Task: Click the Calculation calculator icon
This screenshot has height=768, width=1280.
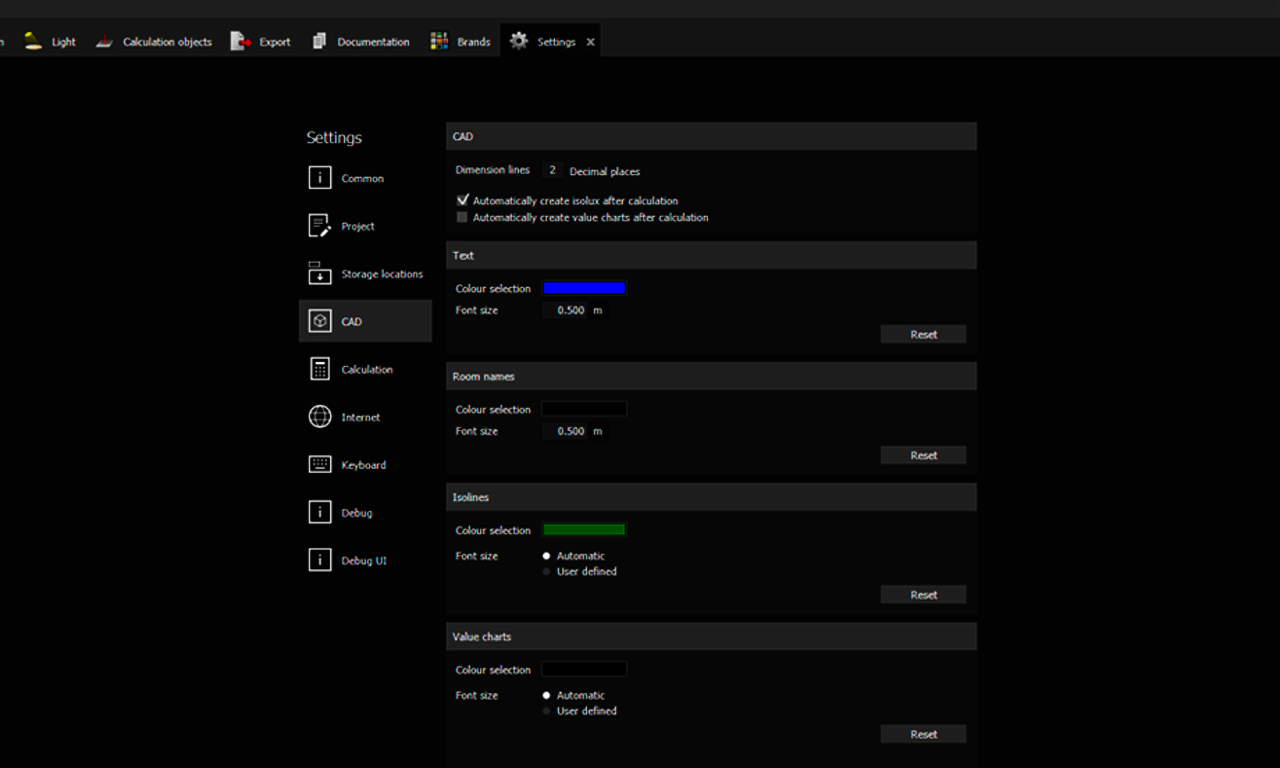Action: [x=320, y=369]
